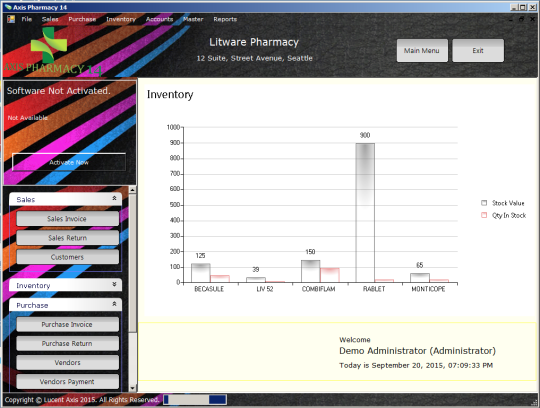The height and width of the screenshot is (408, 540).
Task: Open the File menu
Action: point(27,19)
